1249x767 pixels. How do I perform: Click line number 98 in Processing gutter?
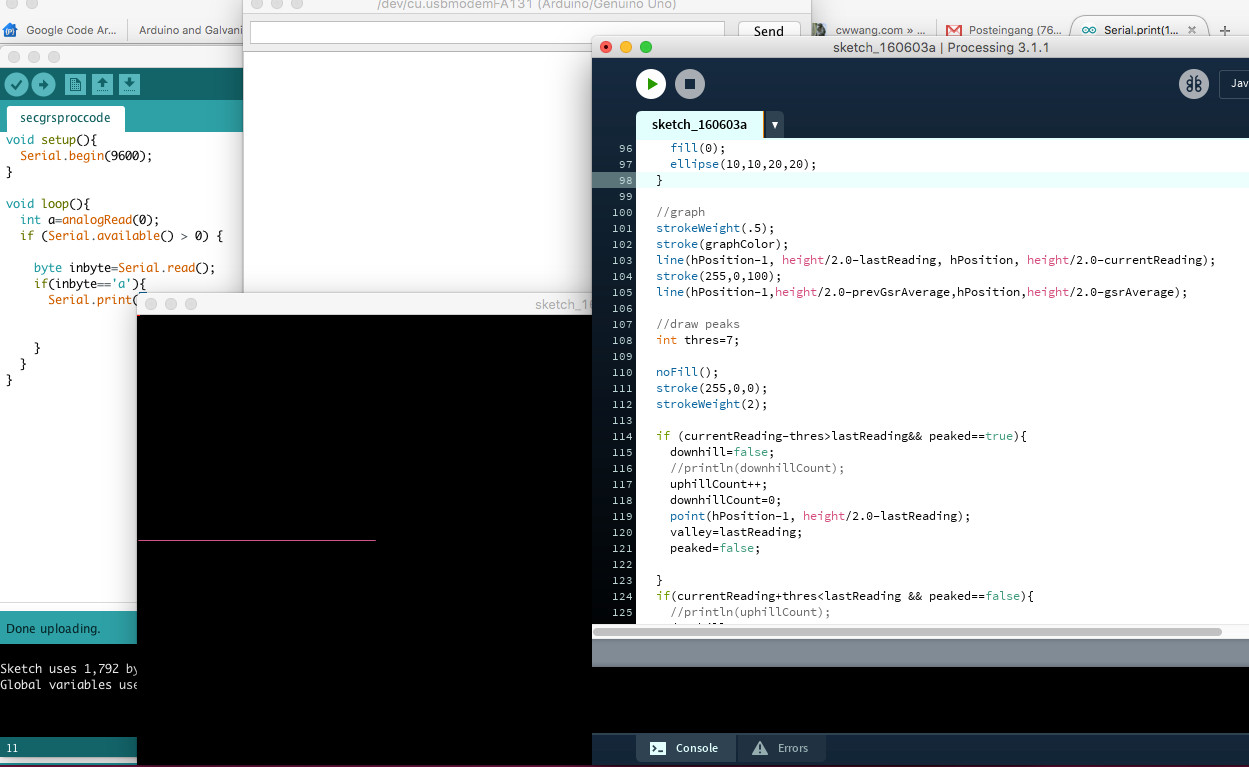(x=625, y=180)
